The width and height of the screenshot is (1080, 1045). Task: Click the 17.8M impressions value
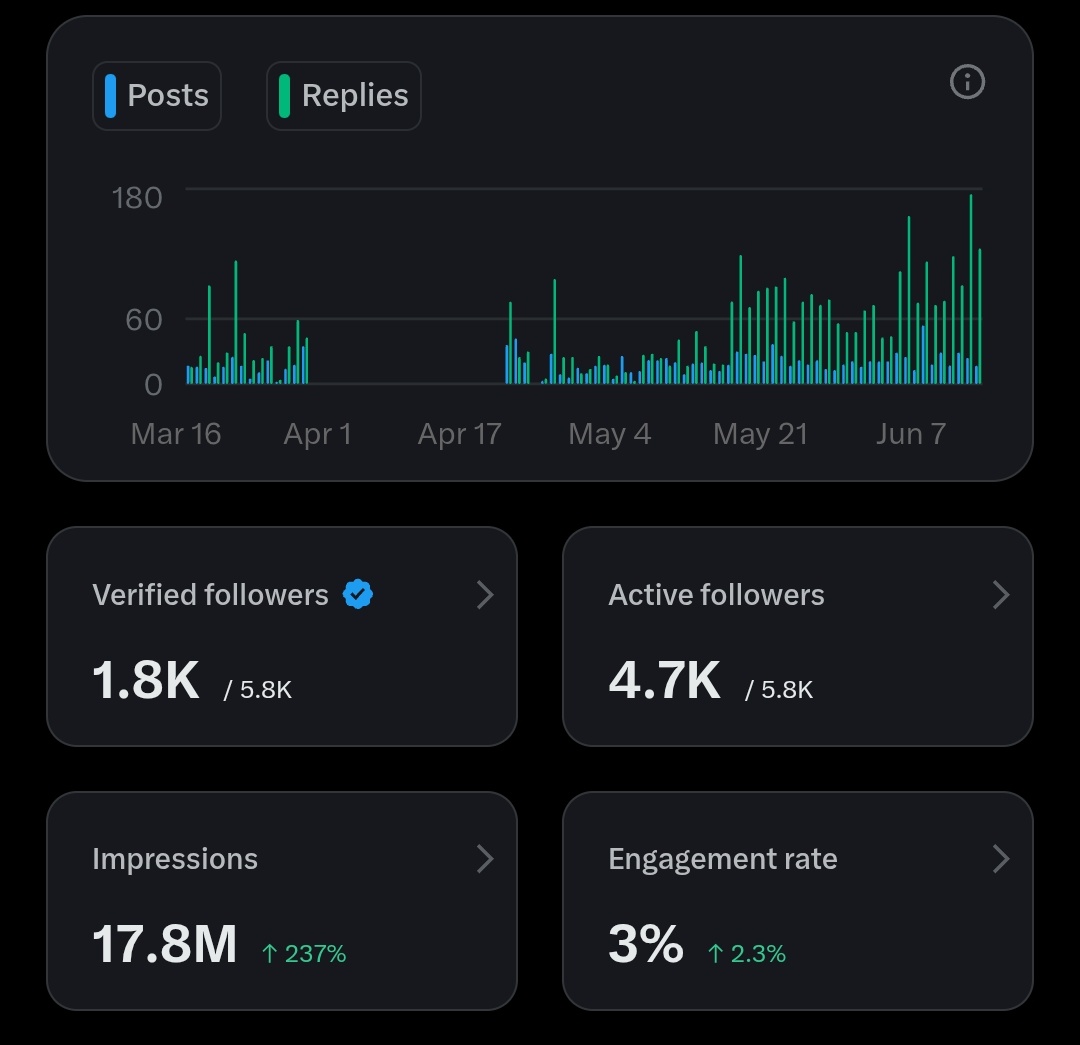[x=165, y=944]
